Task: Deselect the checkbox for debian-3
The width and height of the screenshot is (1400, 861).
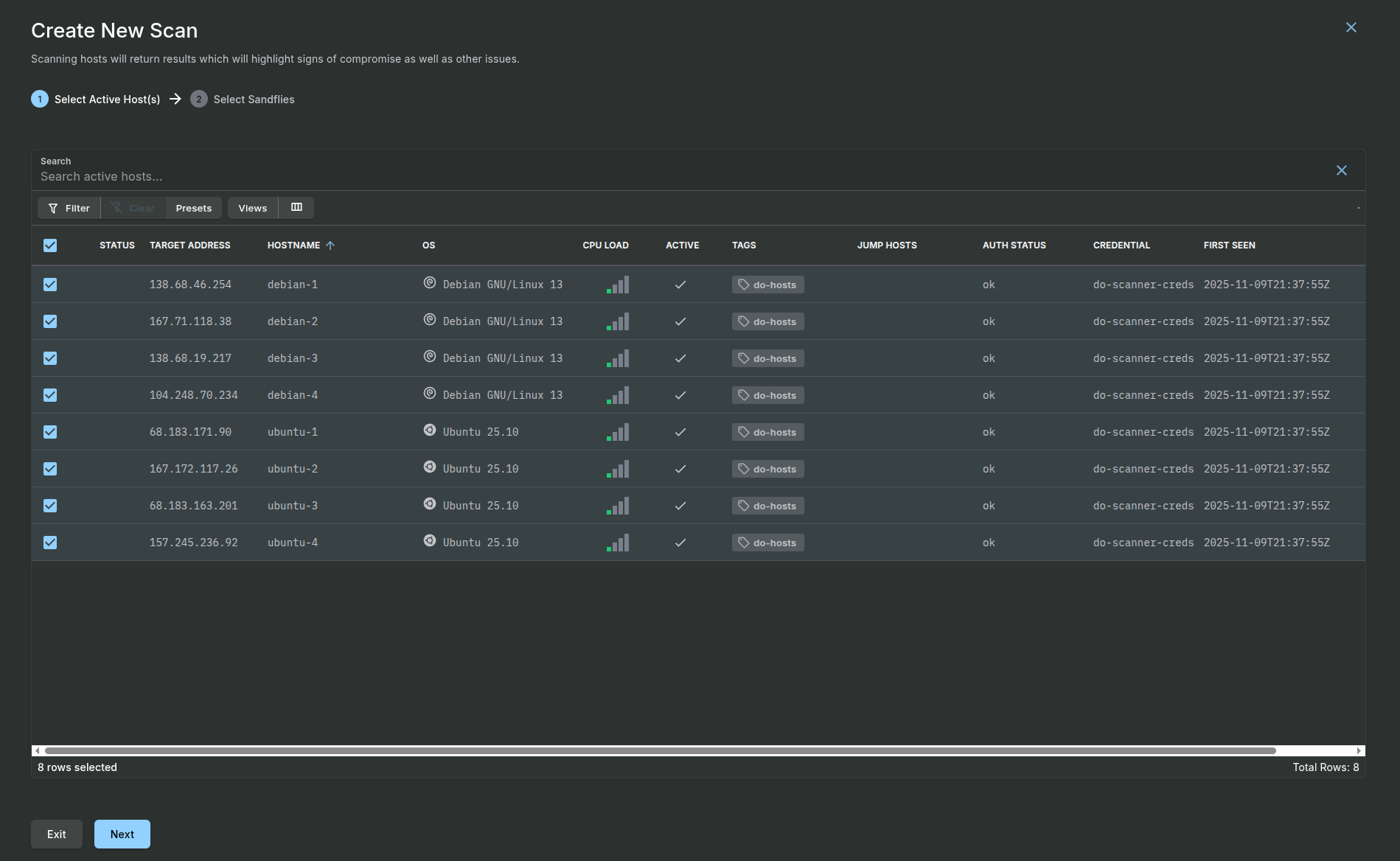Action: 50,358
